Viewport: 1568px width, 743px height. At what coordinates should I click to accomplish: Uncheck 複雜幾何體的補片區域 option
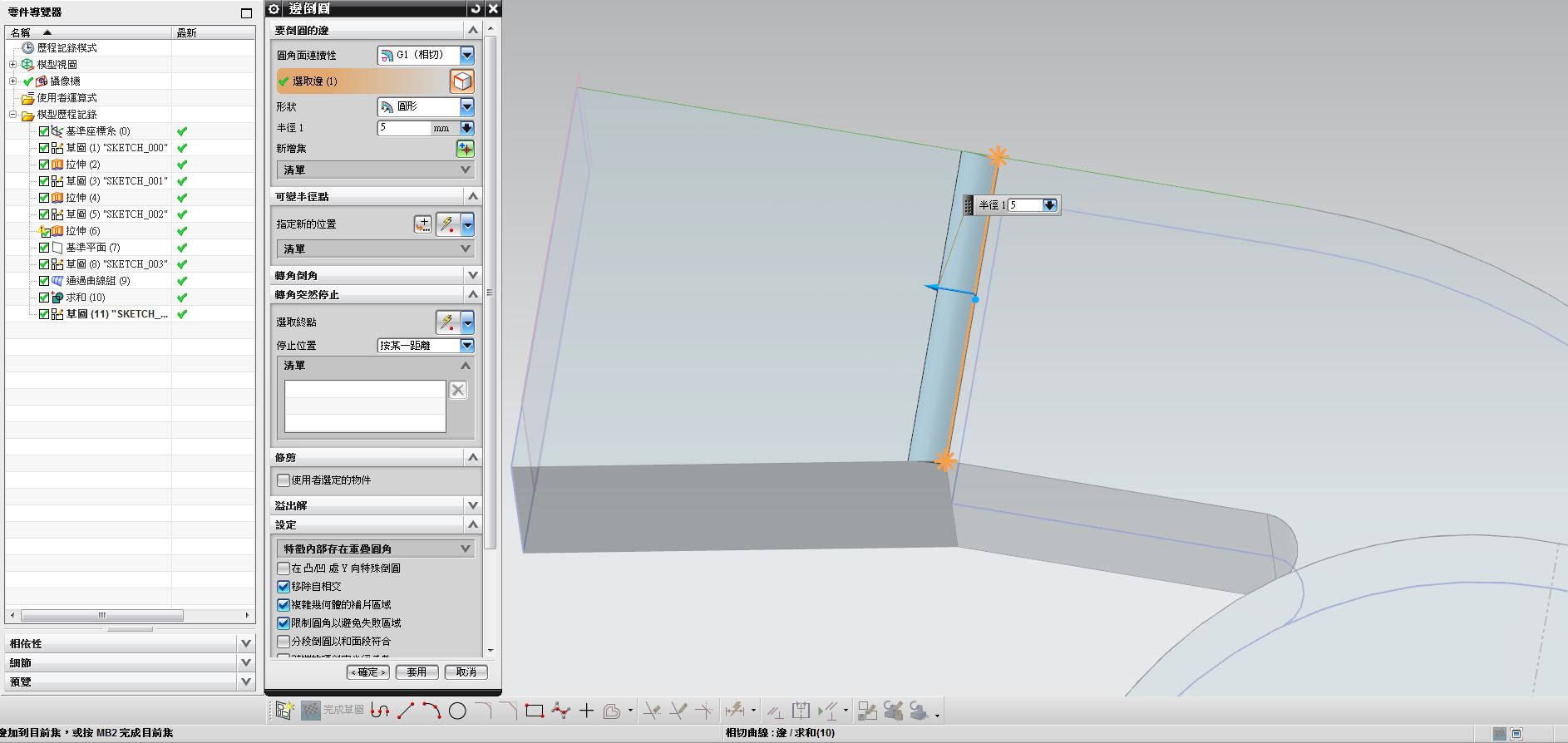click(x=284, y=605)
